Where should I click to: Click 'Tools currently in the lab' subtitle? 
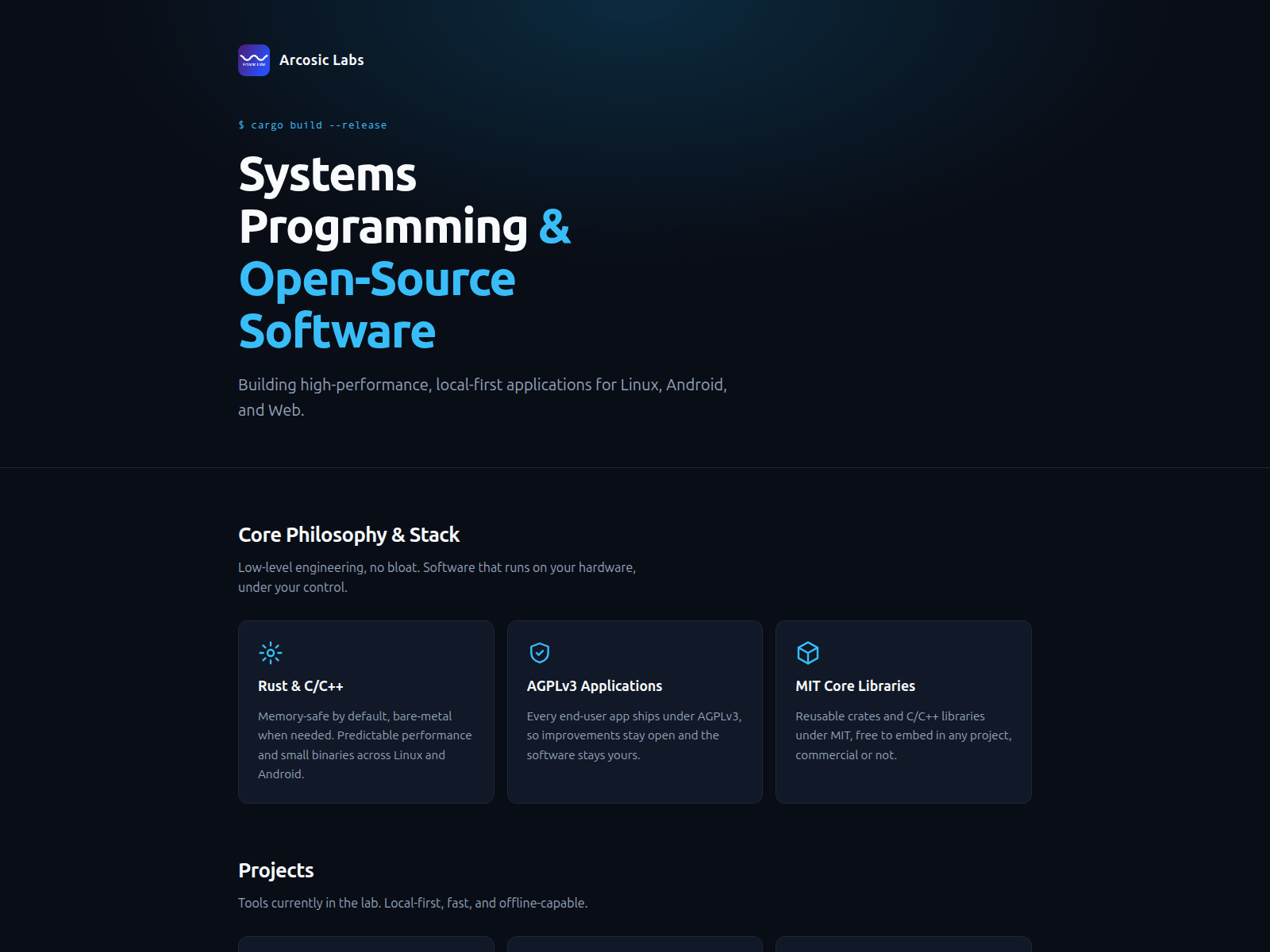(x=413, y=903)
